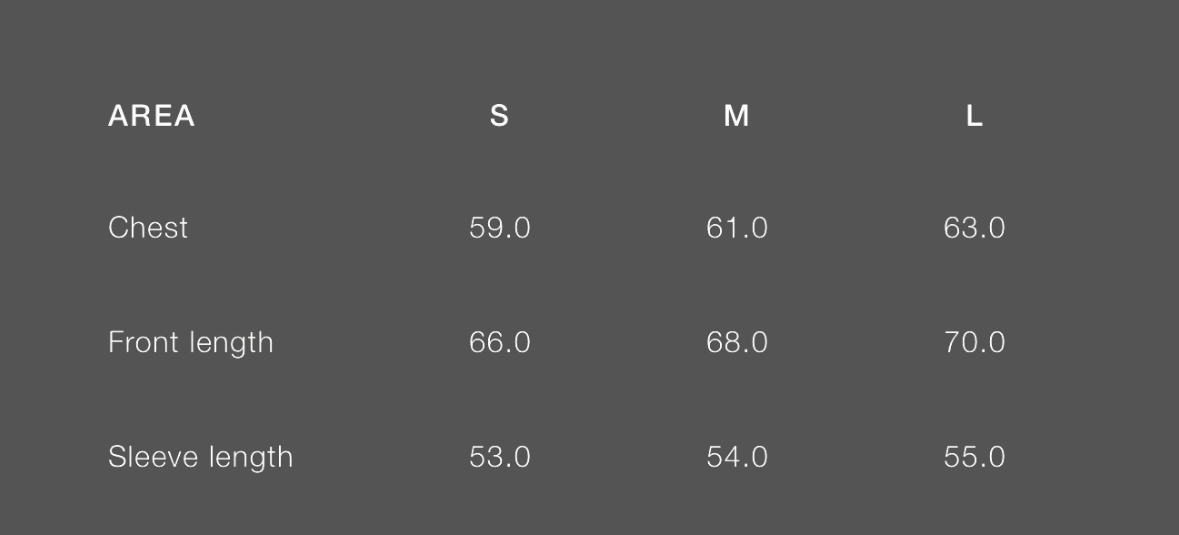
Task: Pick the Sleeve length value 54.0
Action: coord(736,457)
